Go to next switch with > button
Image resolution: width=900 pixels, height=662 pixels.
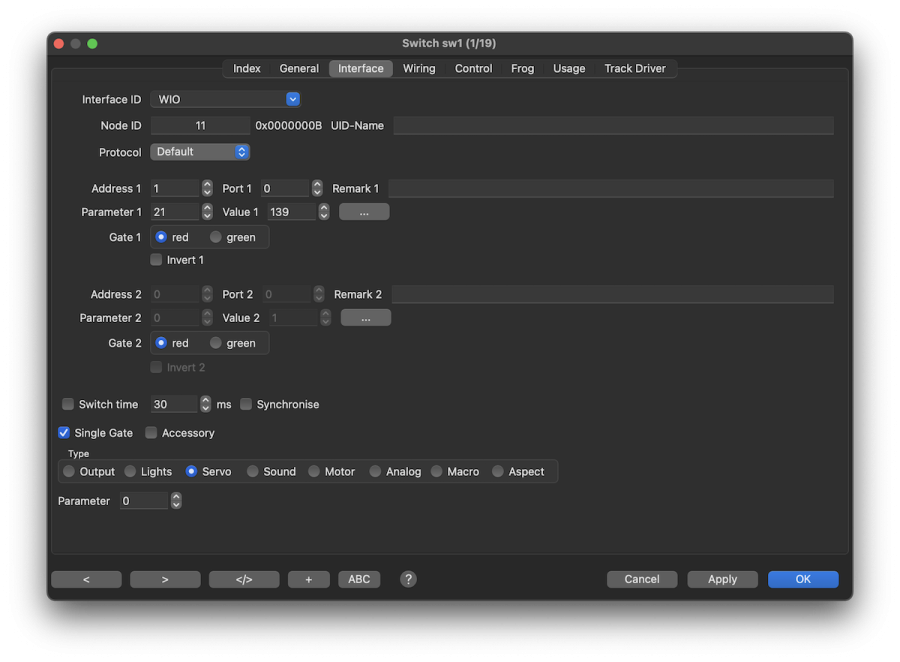(165, 579)
